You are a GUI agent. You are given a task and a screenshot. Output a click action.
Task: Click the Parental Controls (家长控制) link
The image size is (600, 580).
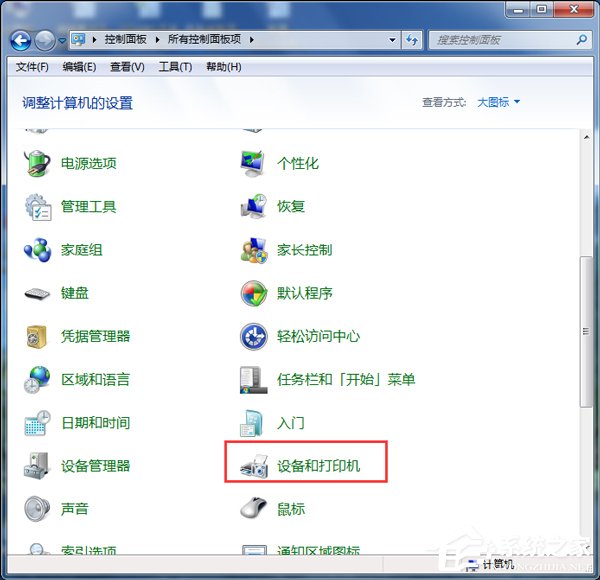point(304,250)
